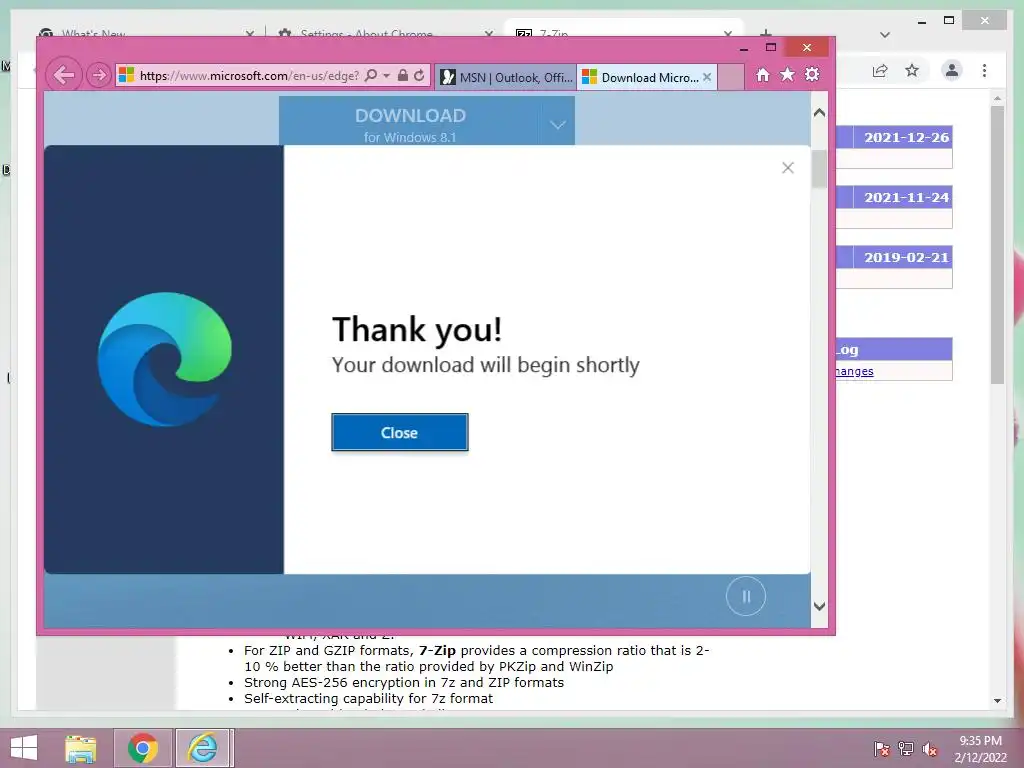Switch to Google Chrome on taskbar
Screen dimensions: 1024x768
point(143,748)
